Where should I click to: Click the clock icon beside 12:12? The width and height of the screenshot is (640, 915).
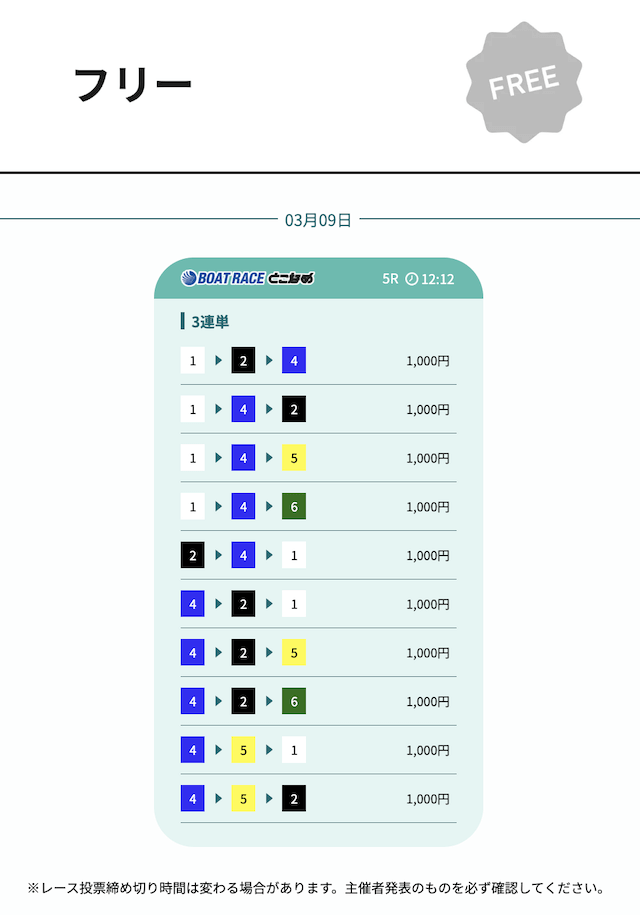click(x=411, y=279)
